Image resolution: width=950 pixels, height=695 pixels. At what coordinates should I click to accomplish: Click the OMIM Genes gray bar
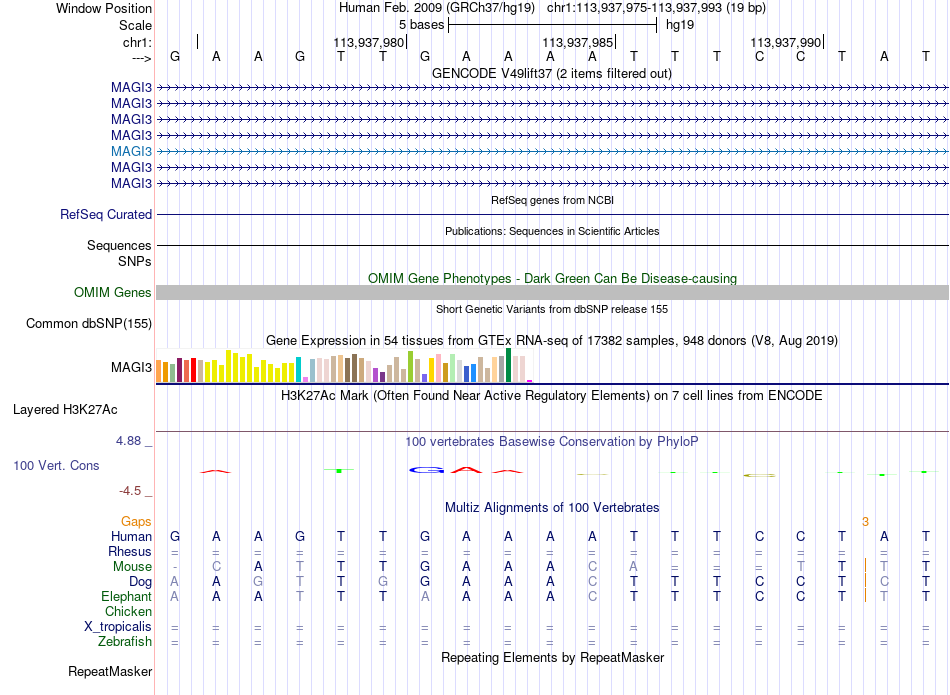552,293
